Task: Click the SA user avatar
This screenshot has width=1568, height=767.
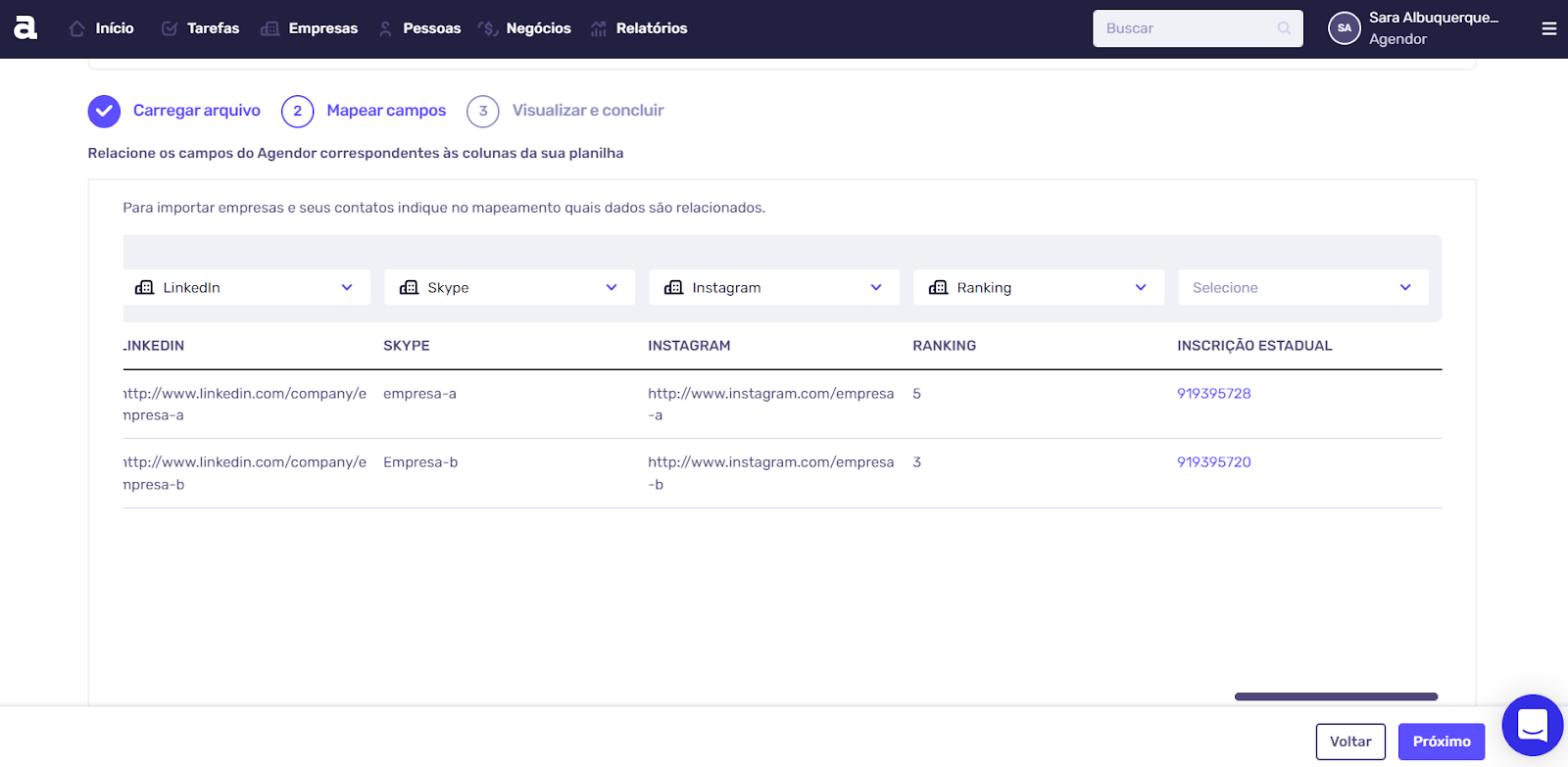Action: pyautogui.click(x=1345, y=28)
